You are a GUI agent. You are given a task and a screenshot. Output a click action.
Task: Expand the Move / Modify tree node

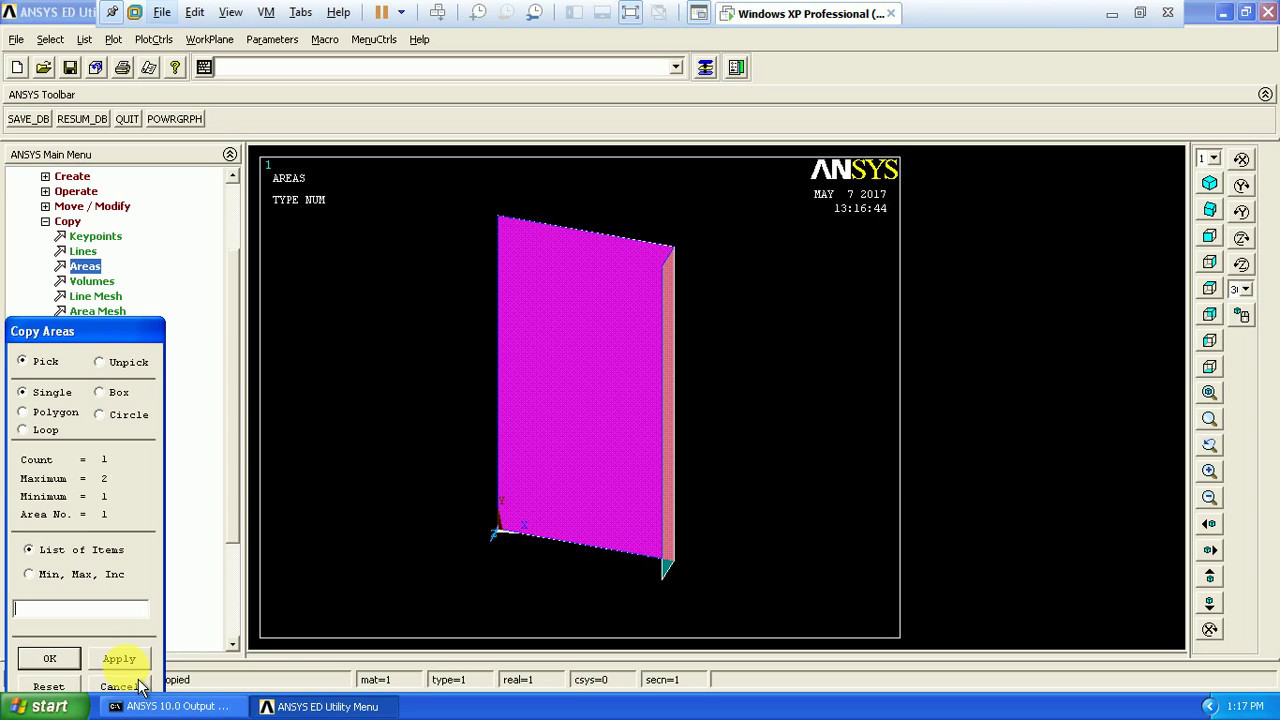[45, 206]
